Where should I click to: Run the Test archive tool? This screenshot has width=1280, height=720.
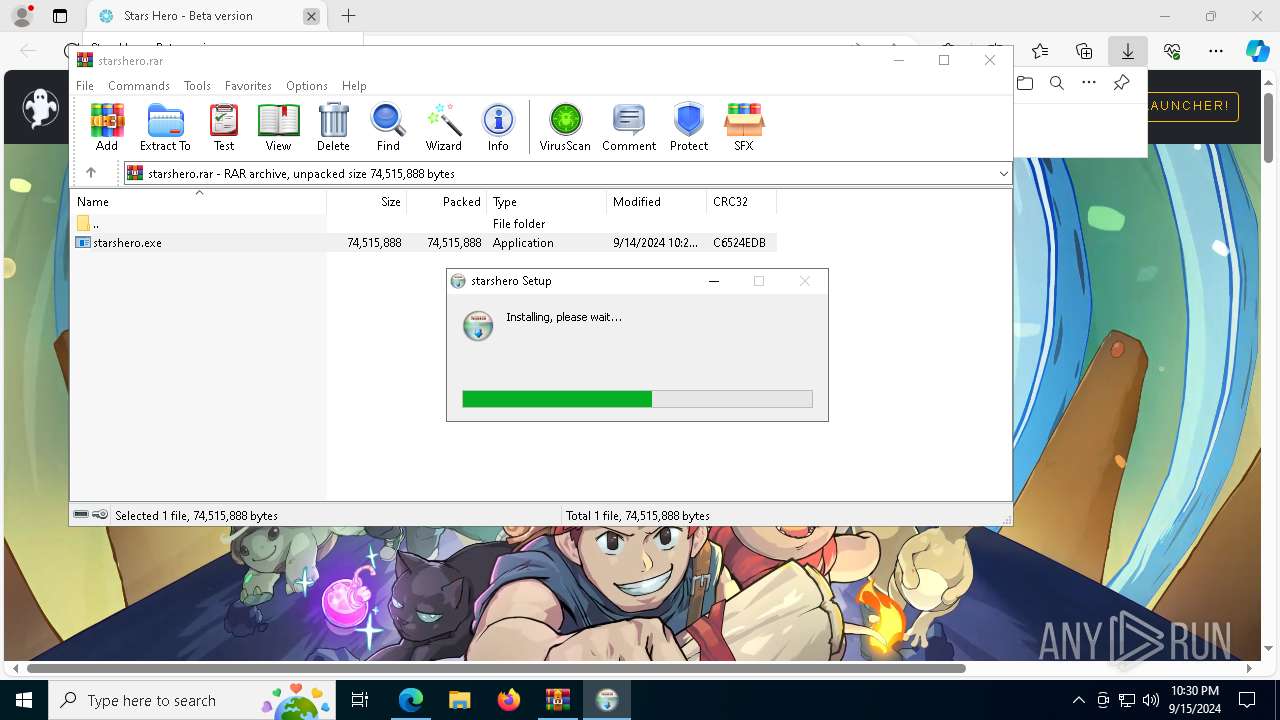click(x=224, y=127)
